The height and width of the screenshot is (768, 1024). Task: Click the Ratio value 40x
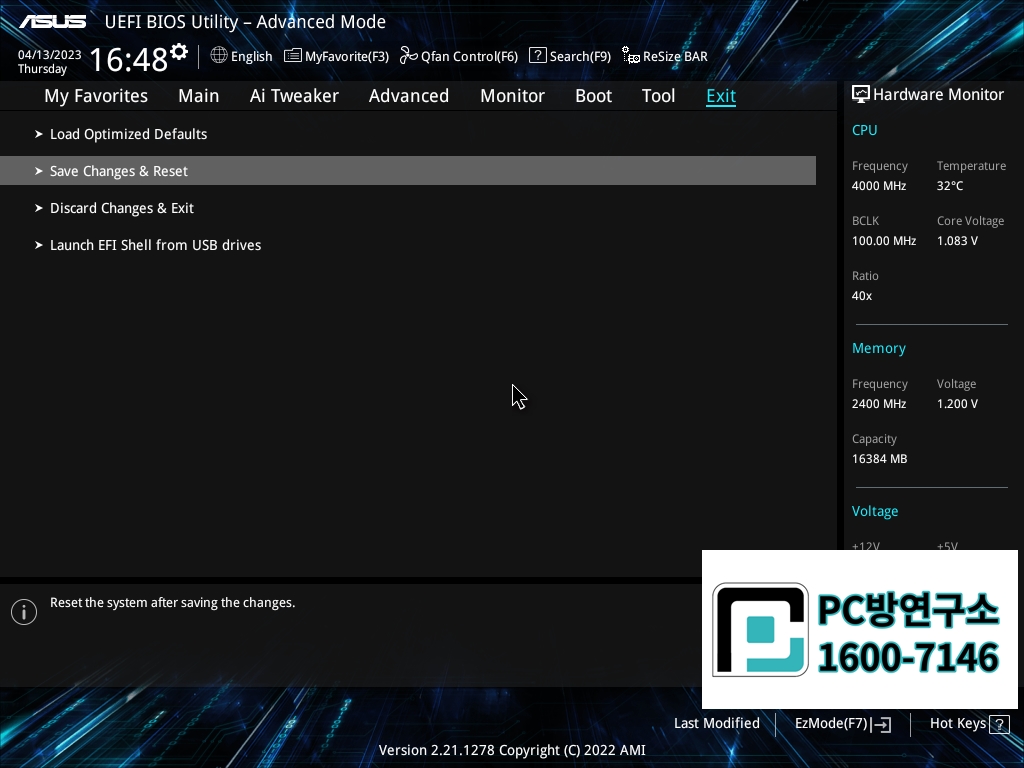coord(861,296)
